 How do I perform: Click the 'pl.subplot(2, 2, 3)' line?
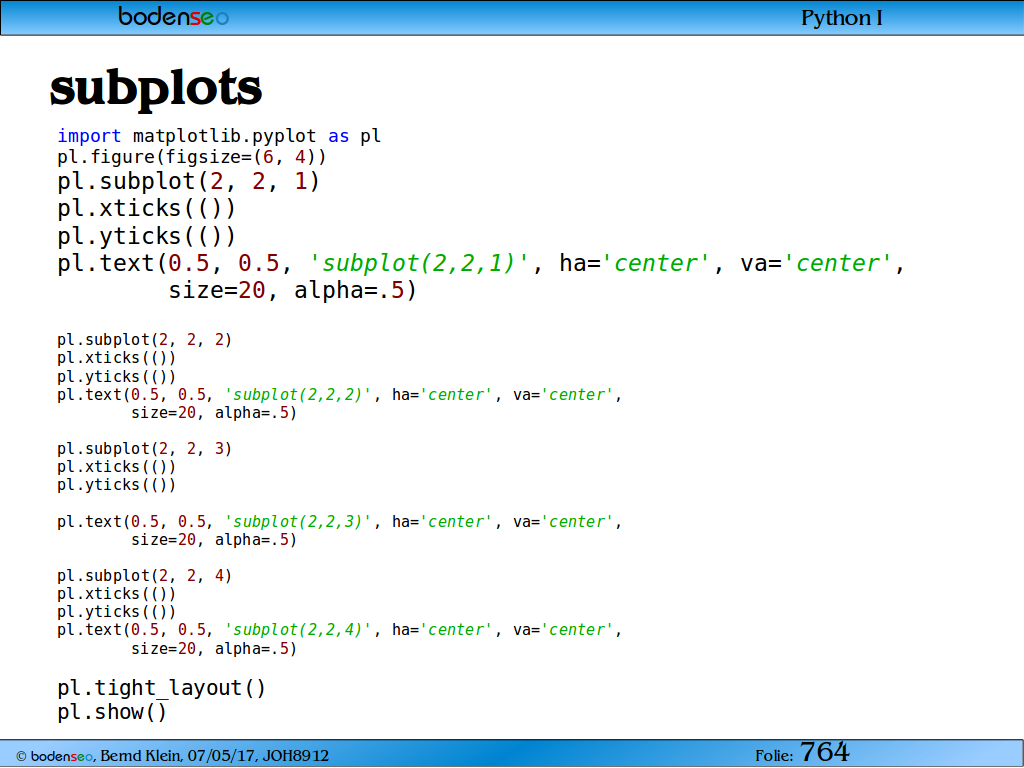click(144, 449)
